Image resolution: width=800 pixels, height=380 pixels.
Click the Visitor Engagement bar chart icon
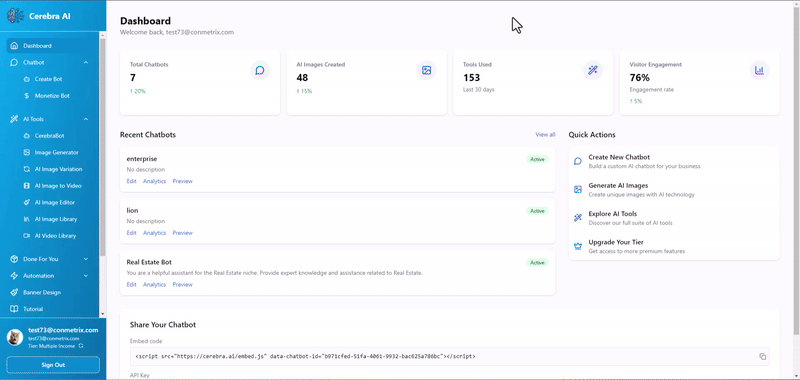coord(759,70)
